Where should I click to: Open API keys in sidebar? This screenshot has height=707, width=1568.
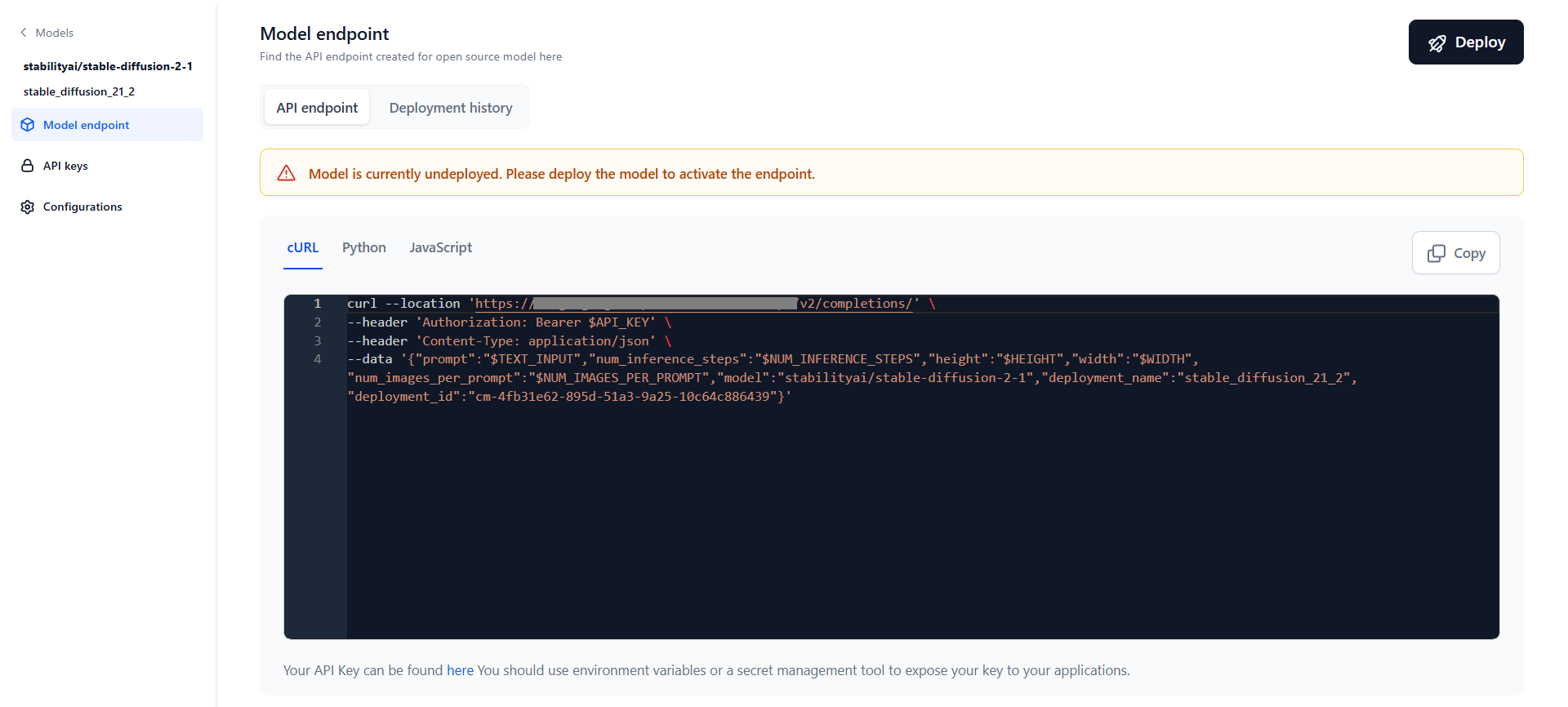(x=108, y=166)
